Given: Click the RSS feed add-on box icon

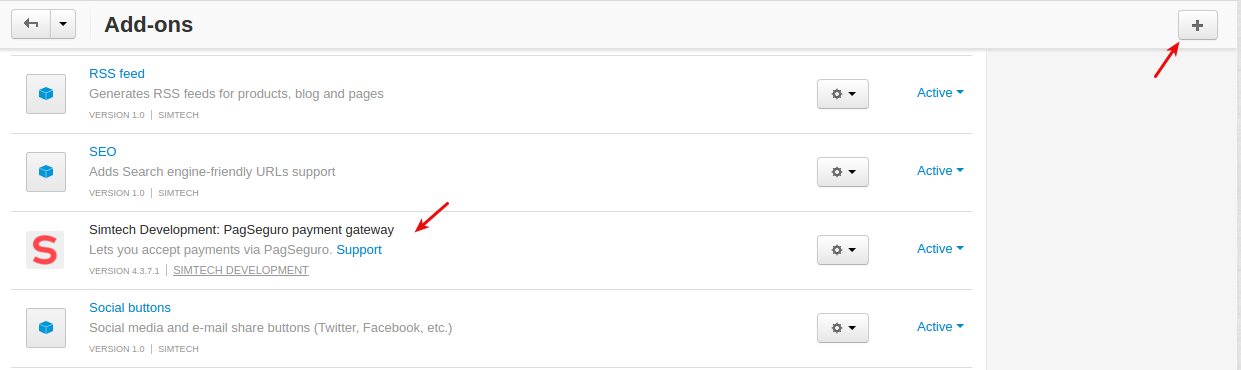Looking at the screenshot, I should click(x=45, y=93).
